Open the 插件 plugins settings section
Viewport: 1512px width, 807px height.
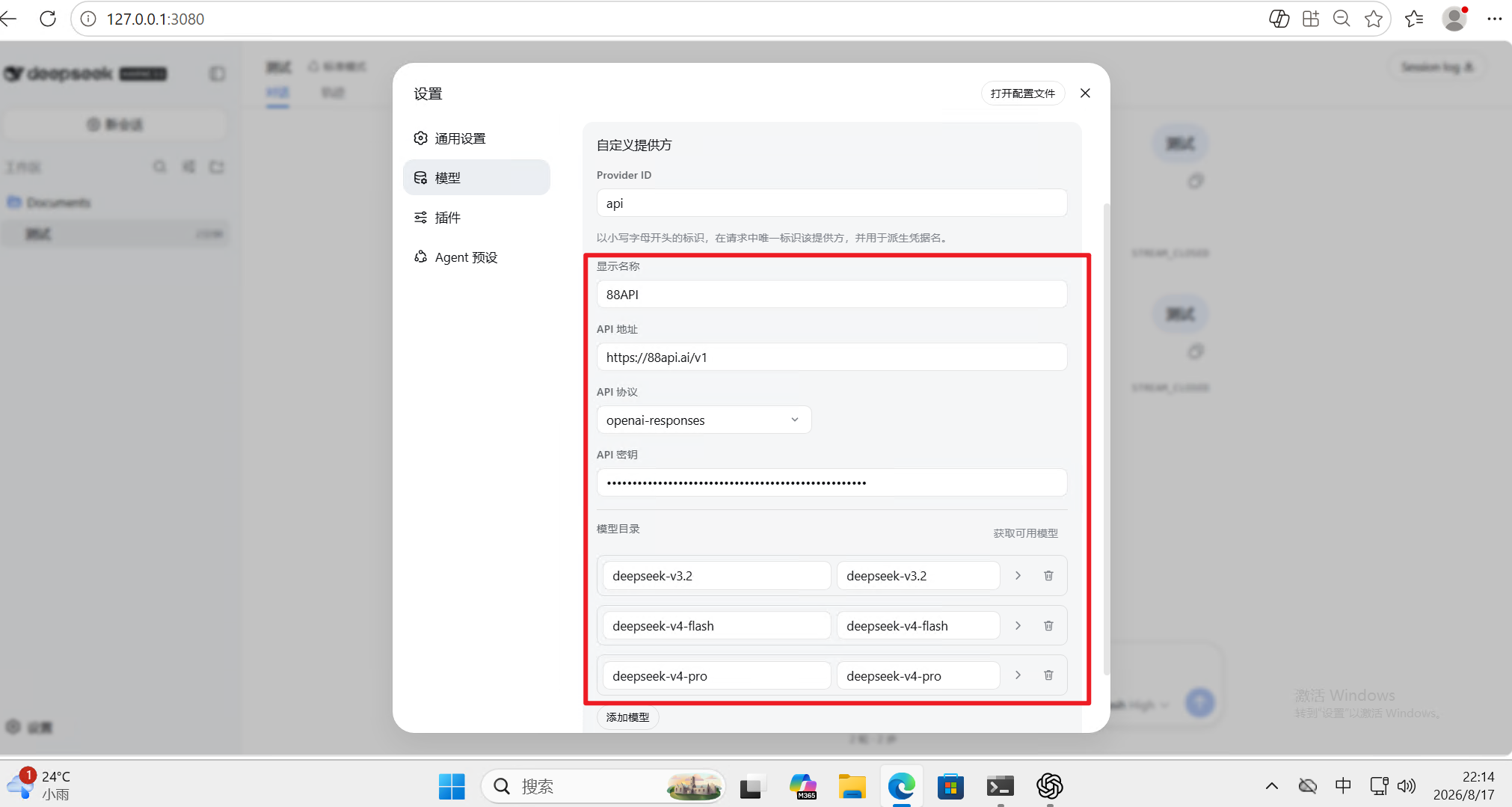(476, 218)
